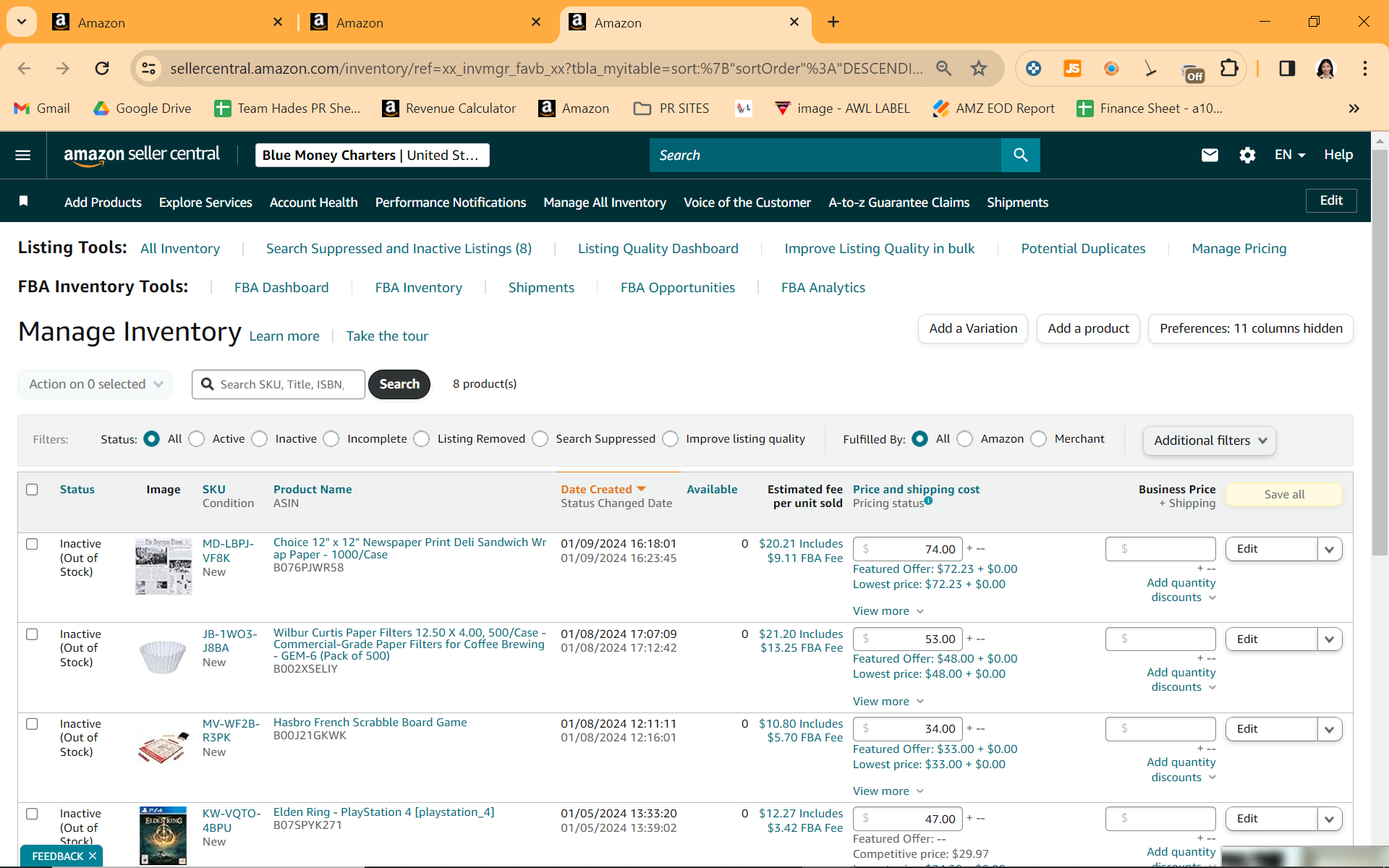This screenshot has height=868, width=1389.
Task: Click the bookmark flag icon in navigation bar
Action: [x=24, y=201]
